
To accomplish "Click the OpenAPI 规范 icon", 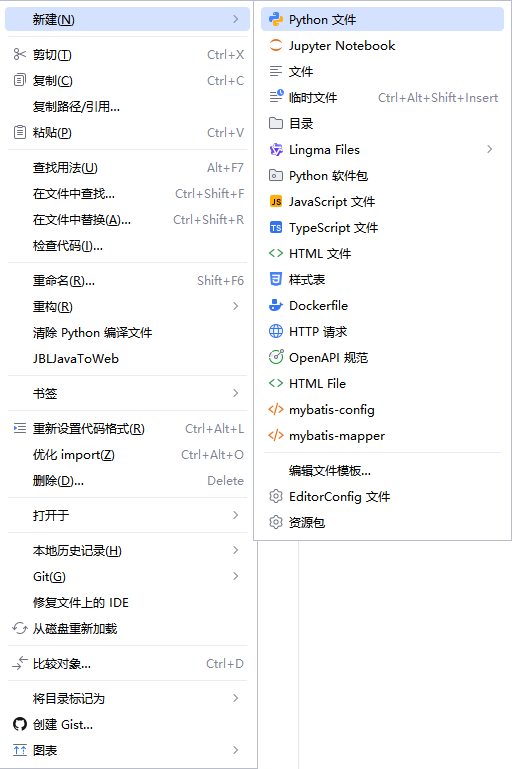I will click(276, 357).
